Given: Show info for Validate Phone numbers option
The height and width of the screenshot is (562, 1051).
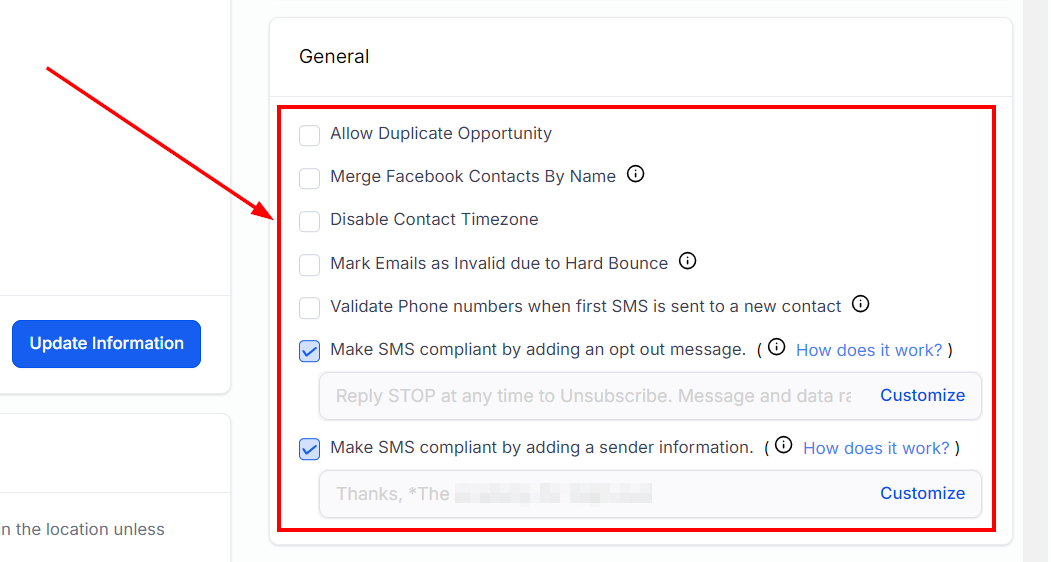Looking at the screenshot, I should (861, 304).
